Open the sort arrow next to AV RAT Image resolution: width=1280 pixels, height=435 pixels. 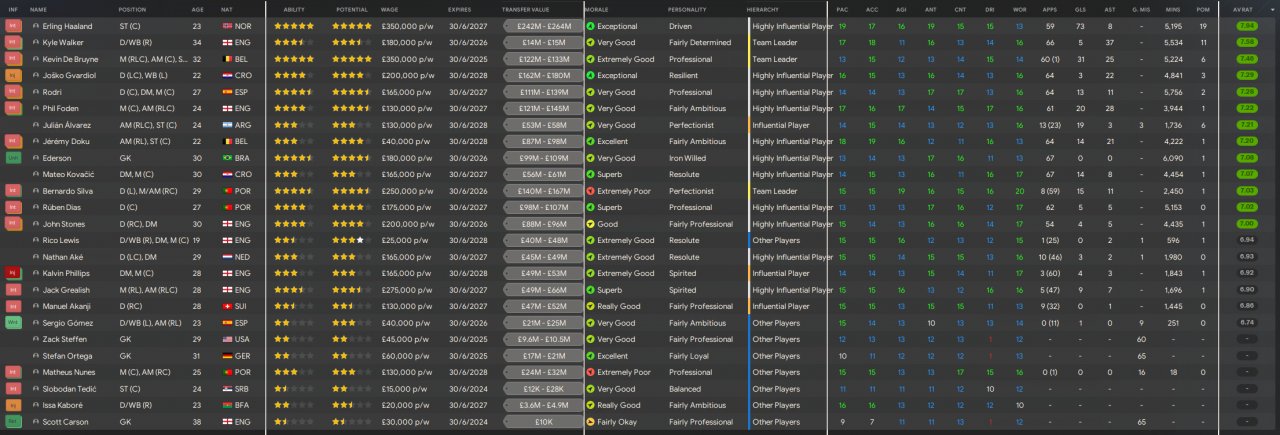1272,8
